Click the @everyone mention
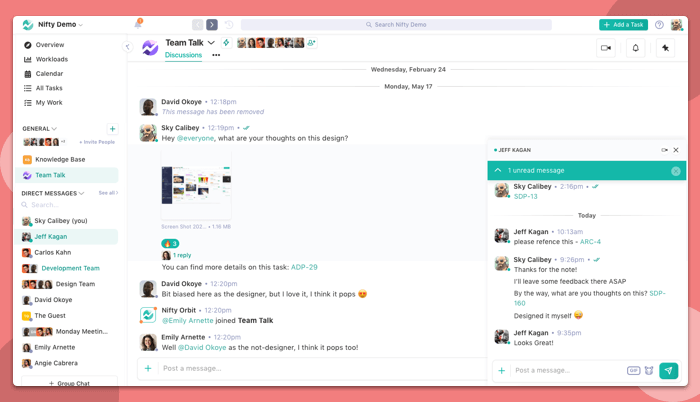Viewport: 700px width, 402px height. pyautogui.click(x=196, y=138)
